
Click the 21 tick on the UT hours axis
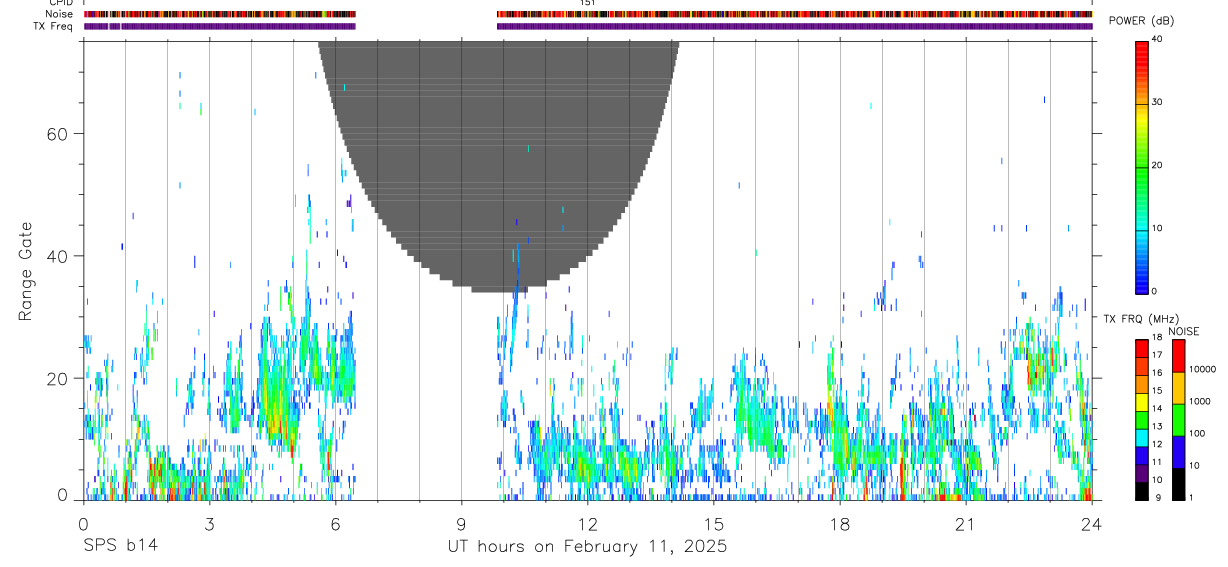tap(965, 523)
